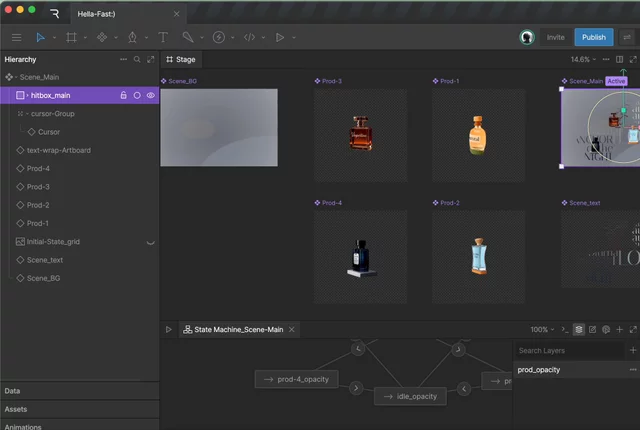Select the idle_opacity state node
Viewport: 640px width, 430px height.
(x=410, y=397)
